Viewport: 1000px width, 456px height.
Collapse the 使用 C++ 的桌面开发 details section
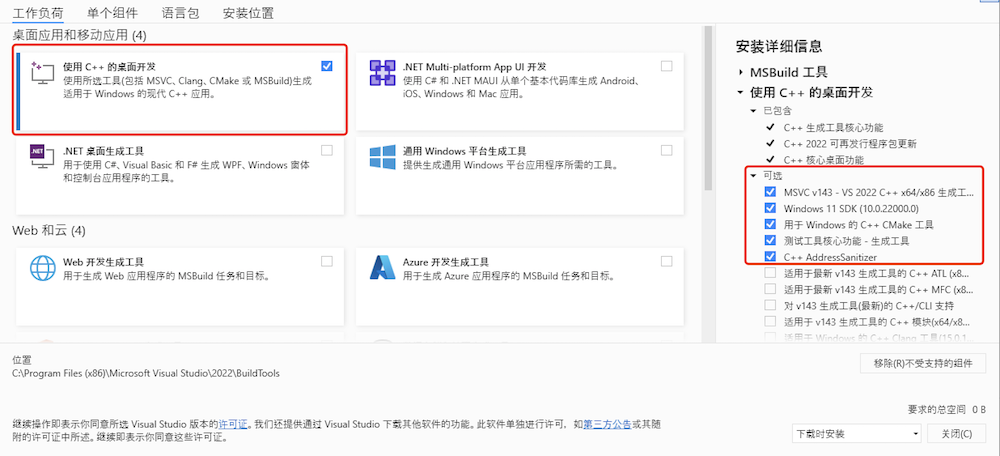pos(740,92)
